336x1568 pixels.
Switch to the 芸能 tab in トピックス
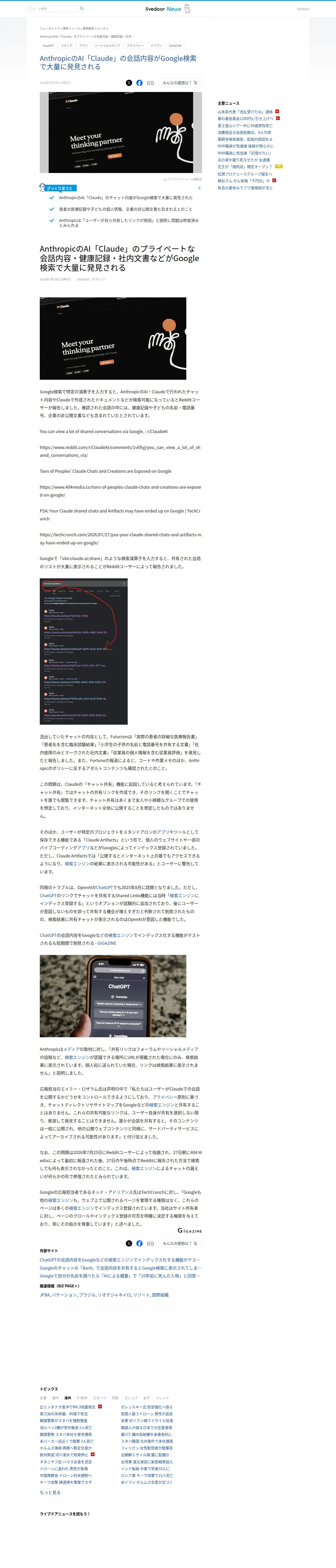pos(115,1398)
